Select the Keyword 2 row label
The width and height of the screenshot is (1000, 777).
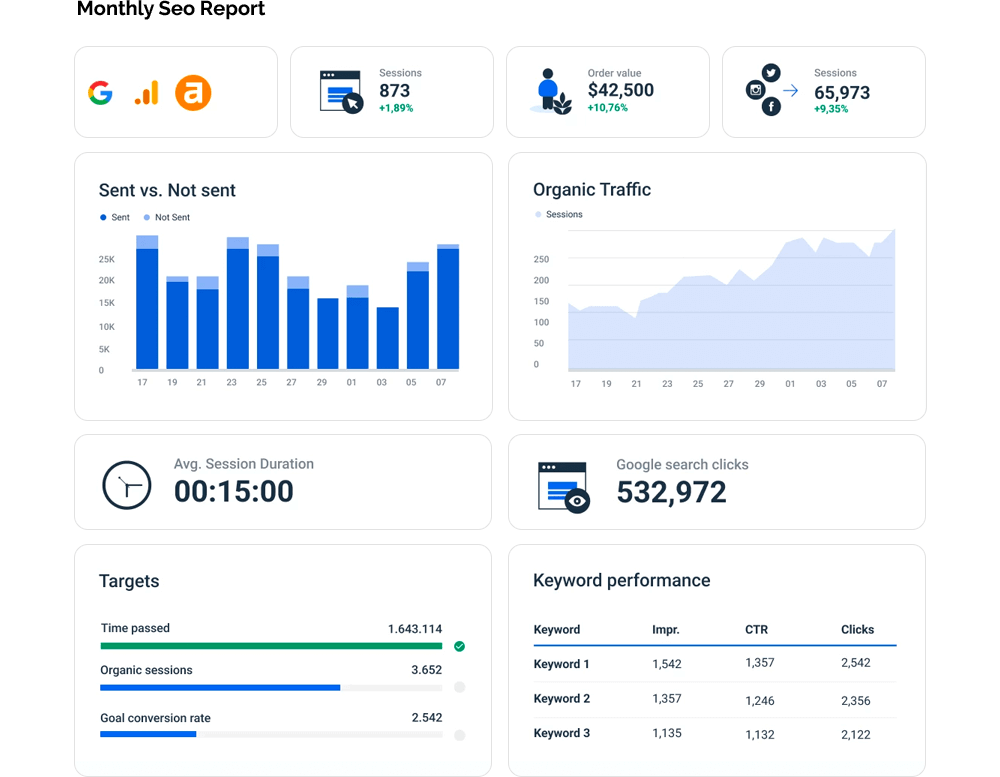pos(561,699)
